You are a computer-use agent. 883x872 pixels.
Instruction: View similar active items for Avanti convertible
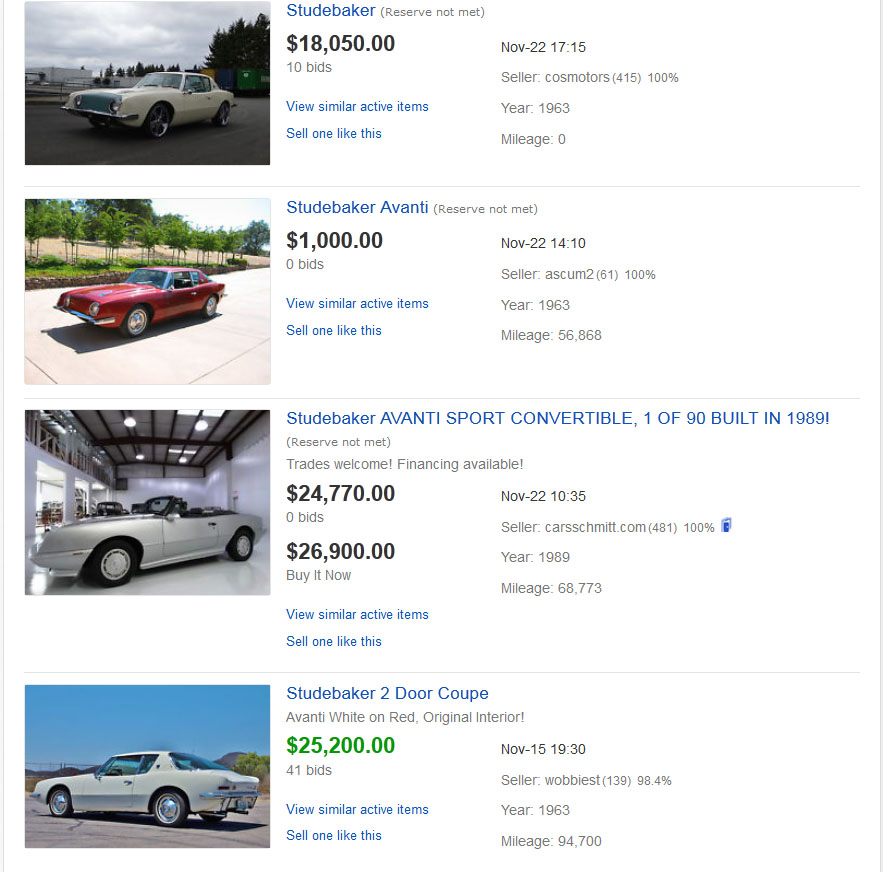pyautogui.click(x=357, y=615)
